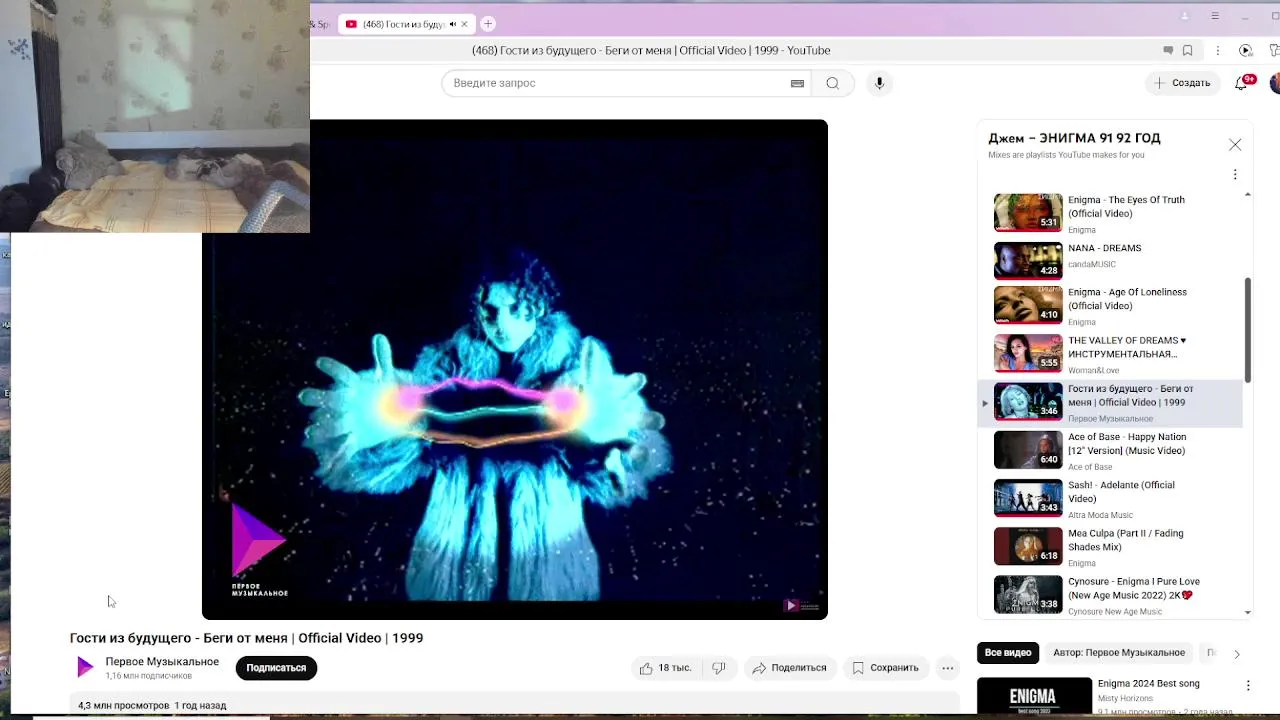Share the video via Поделиться
The height and width of the screenshot is (720, 1280).
(x=789, y=668)
